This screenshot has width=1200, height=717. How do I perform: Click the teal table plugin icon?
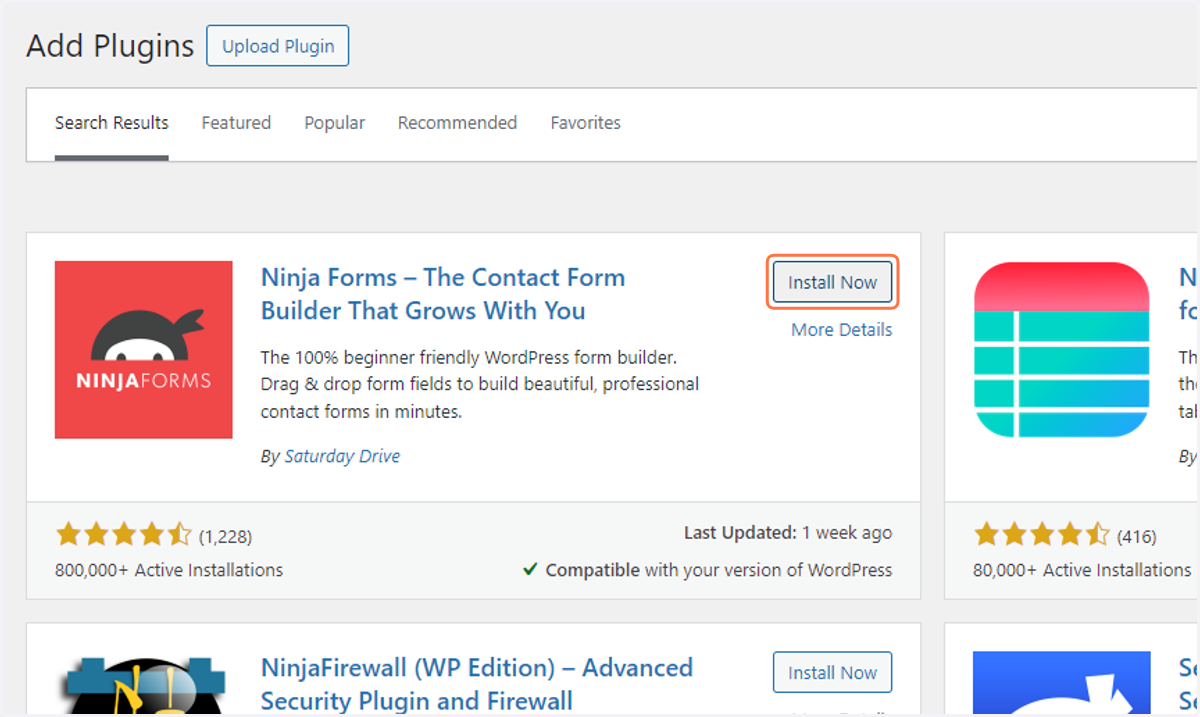click(1061, 350)
